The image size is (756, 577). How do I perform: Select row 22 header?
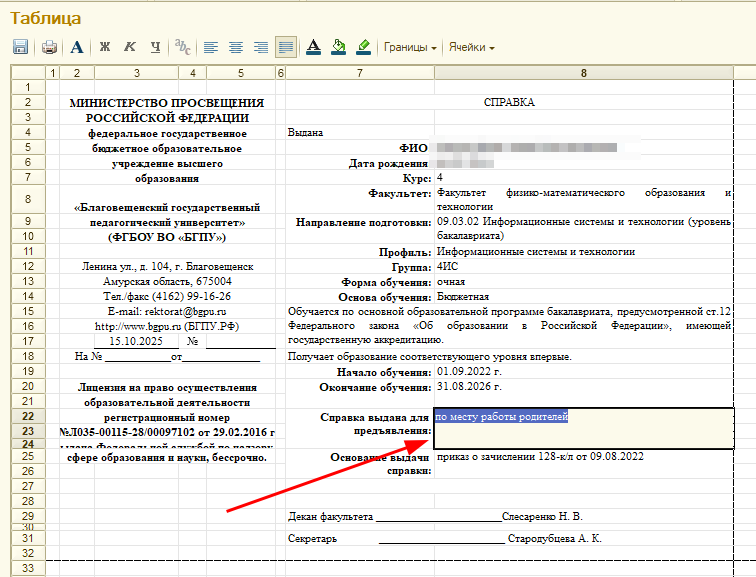27,416
